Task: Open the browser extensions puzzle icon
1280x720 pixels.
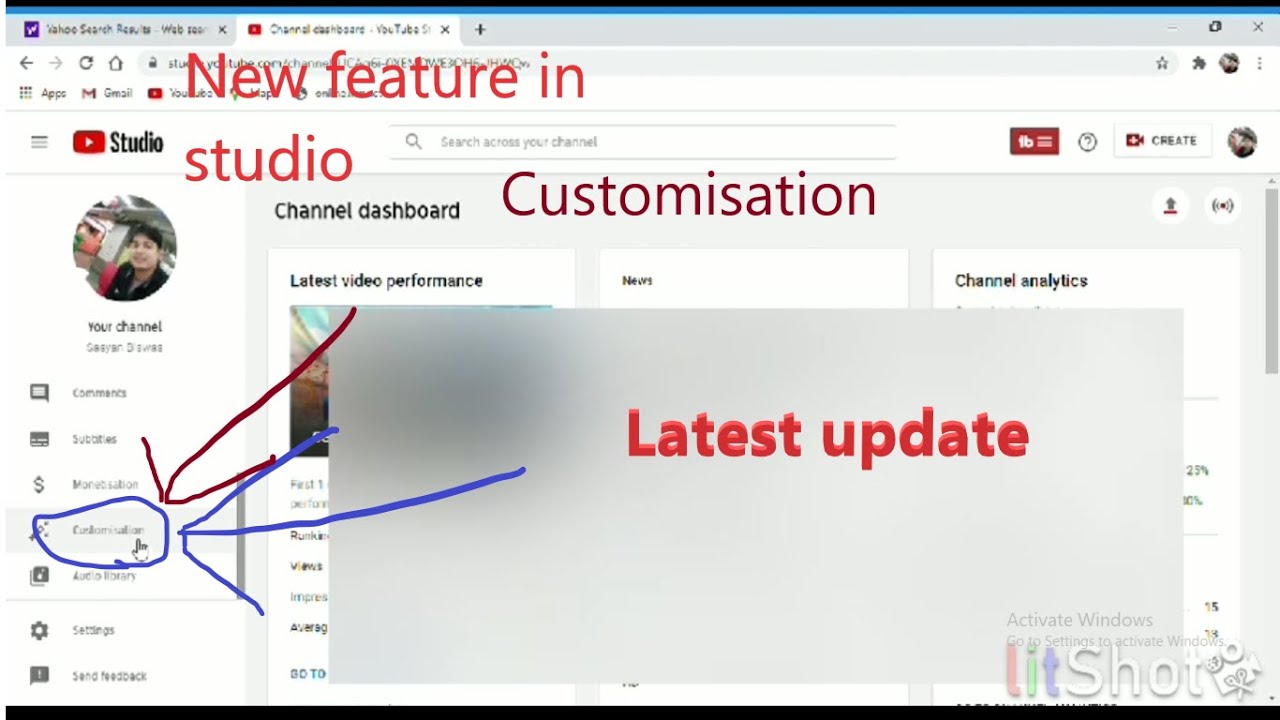Action: pyautogui.click(x=1199, y=63)
